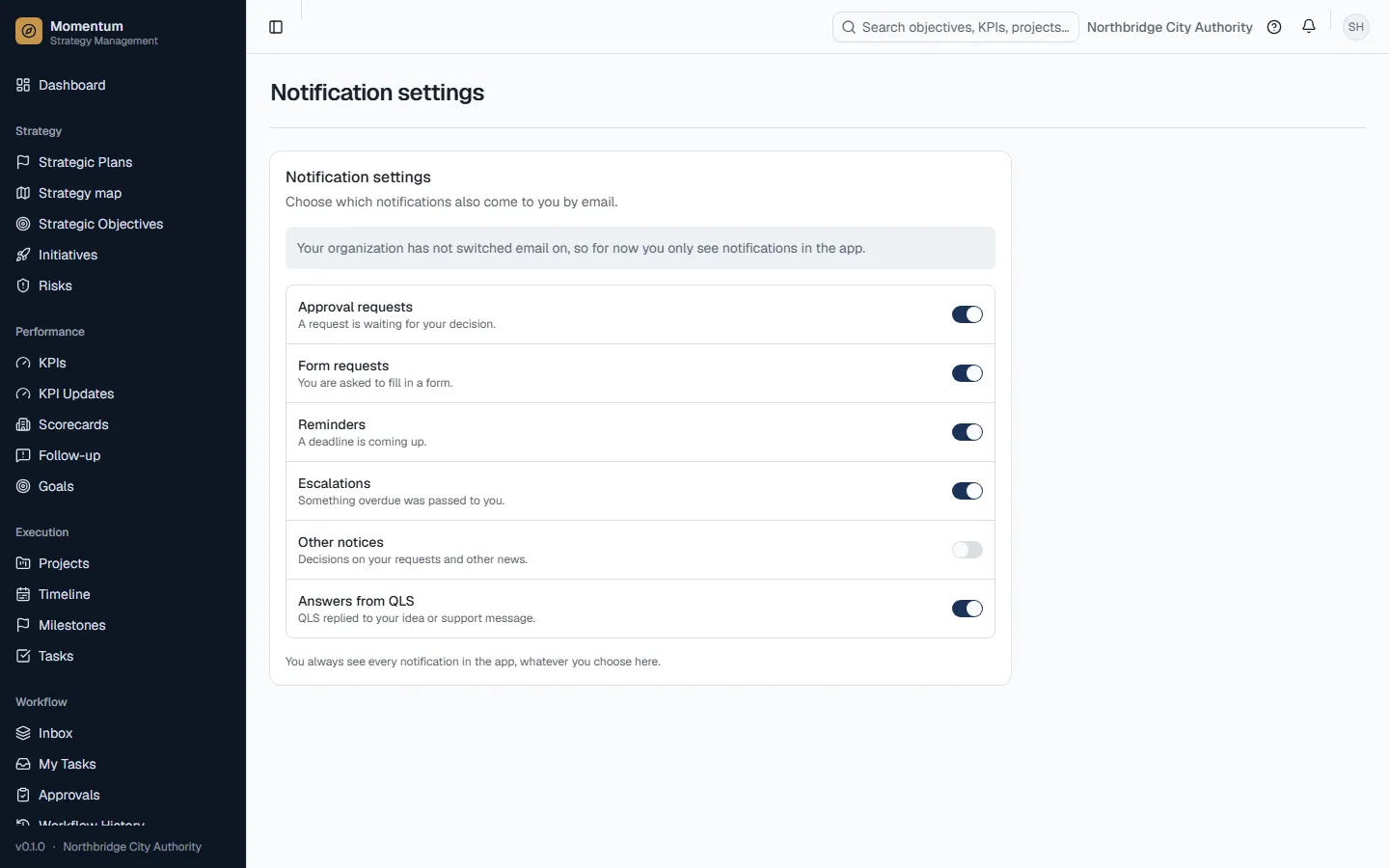
Task: Focus the search objectives, KPIs, projects field
Action: click(x=955, y=27)
